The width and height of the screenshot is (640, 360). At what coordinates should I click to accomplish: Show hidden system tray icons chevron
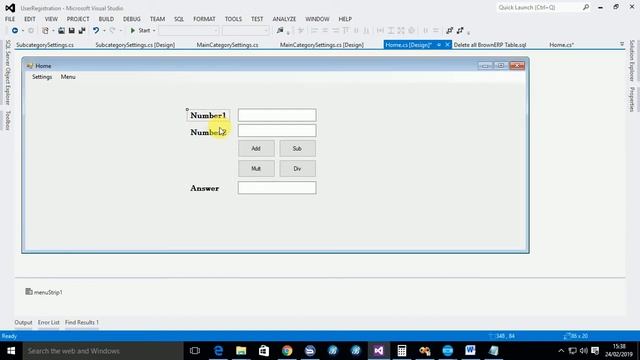click(561, 351)
